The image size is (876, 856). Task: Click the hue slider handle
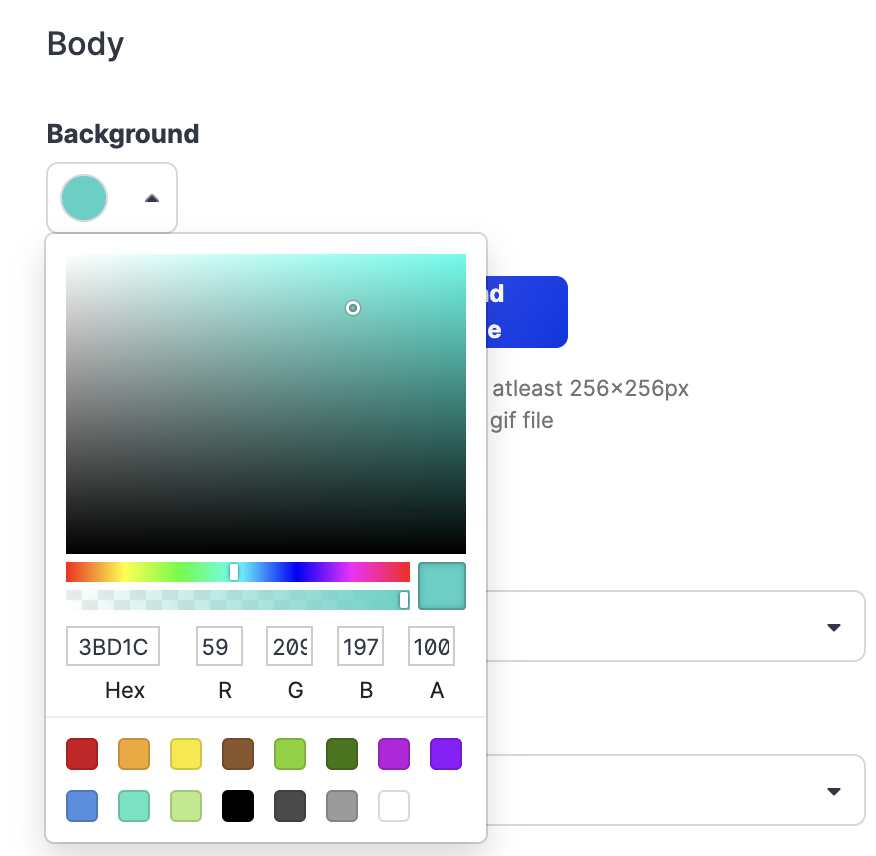coord(234,571)
